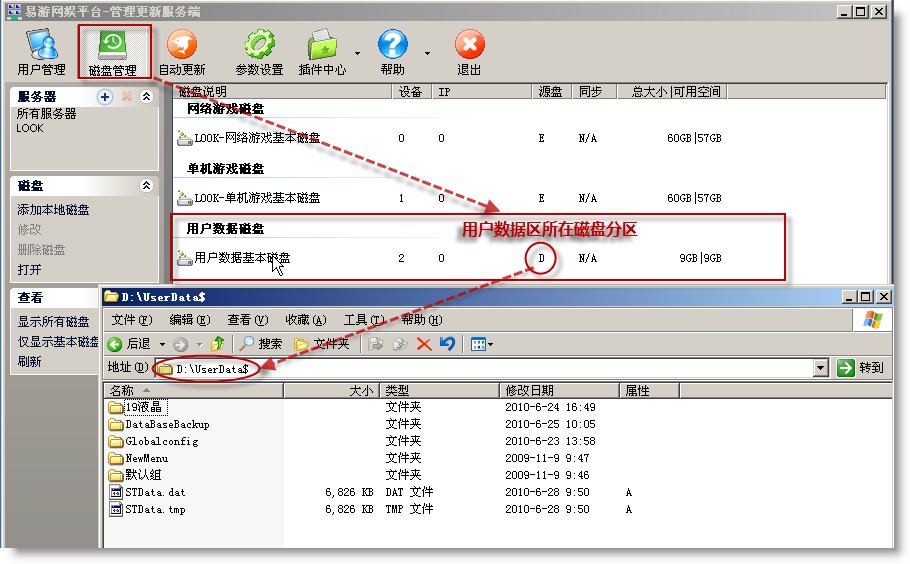The height and width of the screenshot is (564, 910).
Task: Toggle 文件夹 folders pane button
Action: 322,344
